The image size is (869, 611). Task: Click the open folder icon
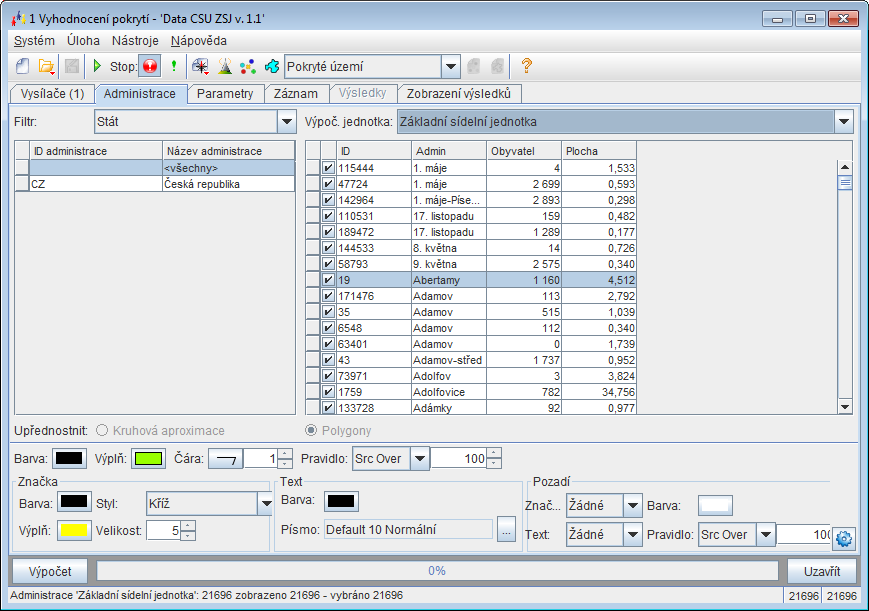click(x=46, y=67)
